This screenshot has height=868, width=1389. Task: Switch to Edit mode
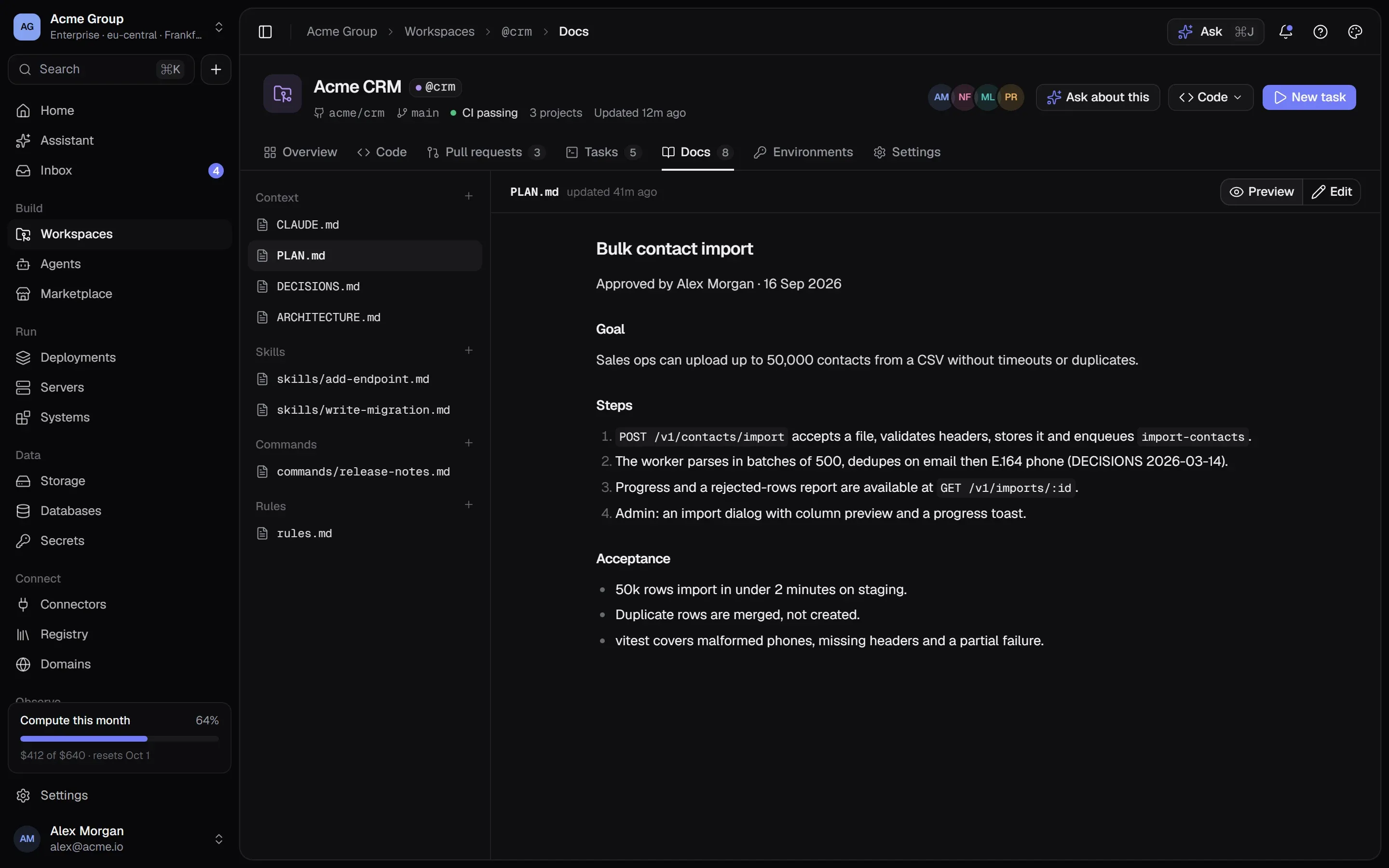click(x=1332, y=192)
